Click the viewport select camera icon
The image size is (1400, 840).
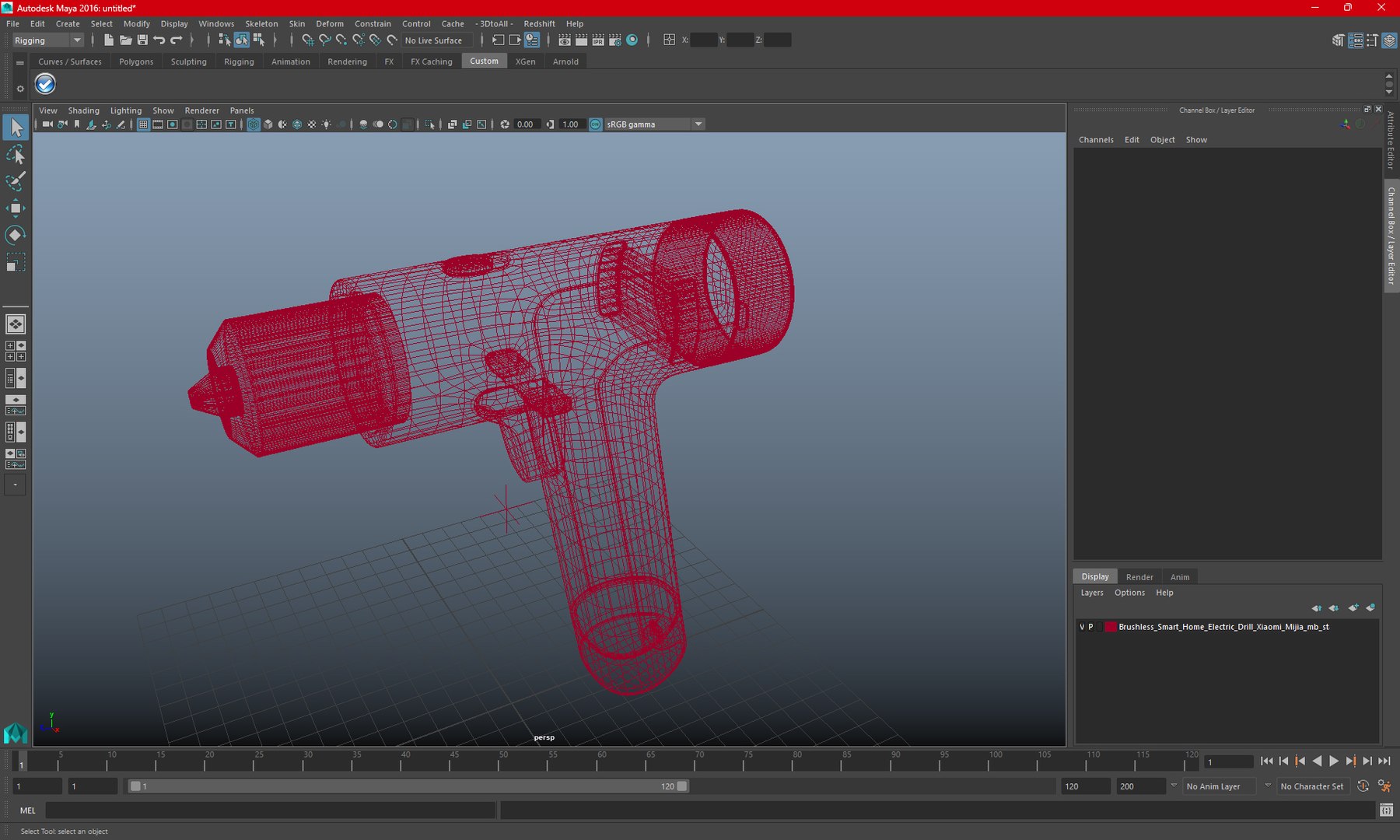click(x=47, y=124)
